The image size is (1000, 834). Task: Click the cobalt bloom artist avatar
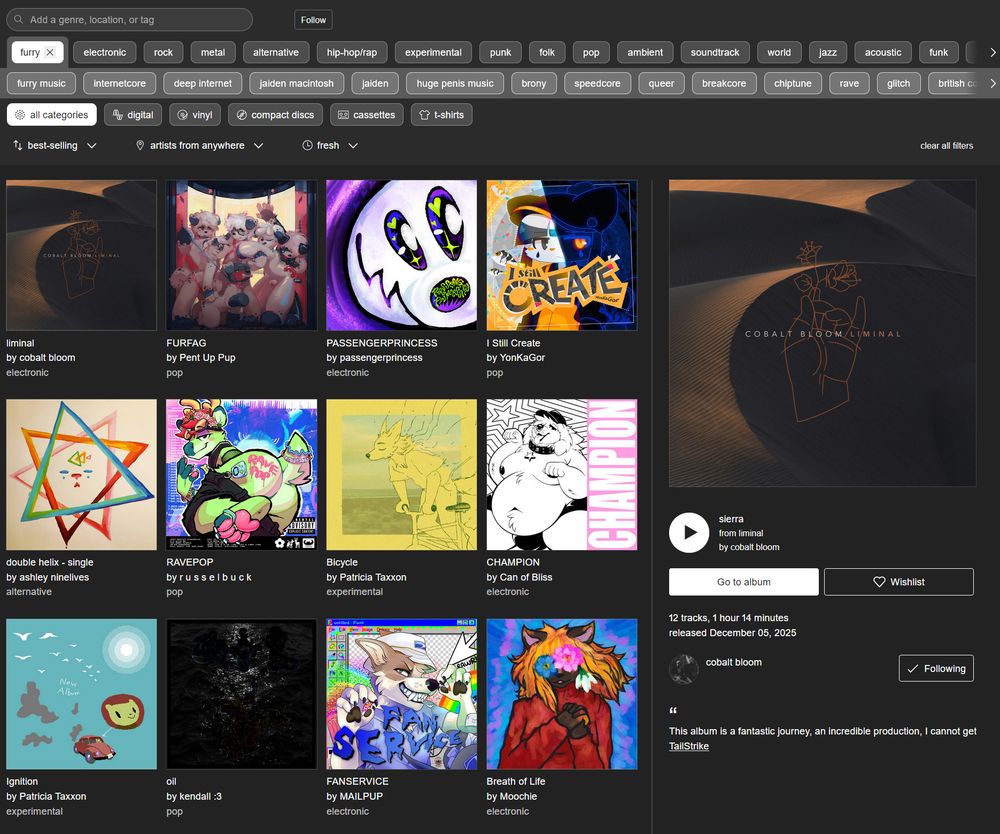(x=683, y=669)
